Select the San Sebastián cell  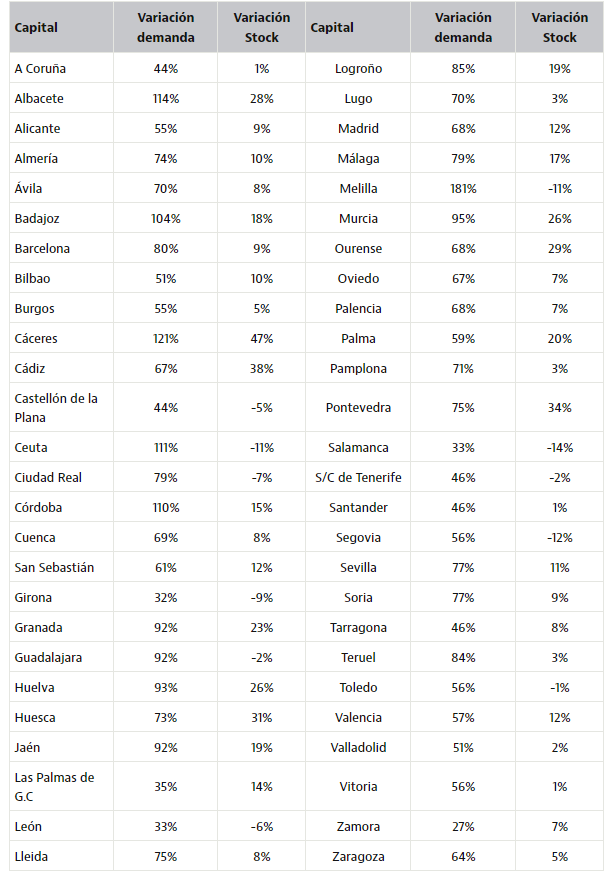pyautogui.click(x=61, y=568)
